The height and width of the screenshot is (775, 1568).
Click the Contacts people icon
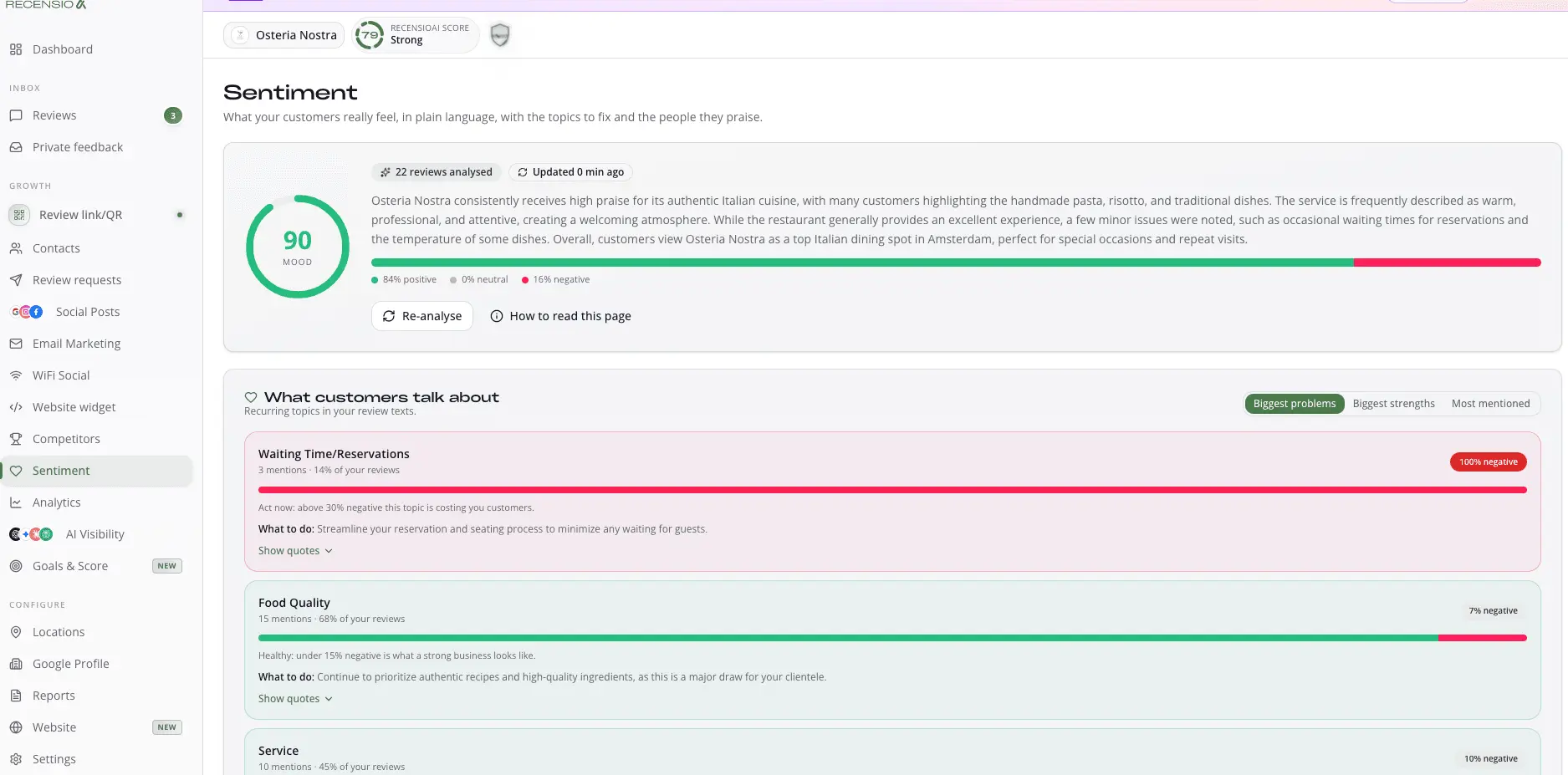pos(16,248)
